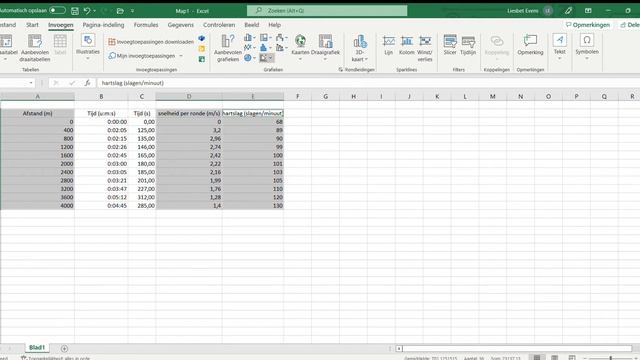Open the Gegevens tab
This screenshot has width=640, height=360.
coord(180,25)
